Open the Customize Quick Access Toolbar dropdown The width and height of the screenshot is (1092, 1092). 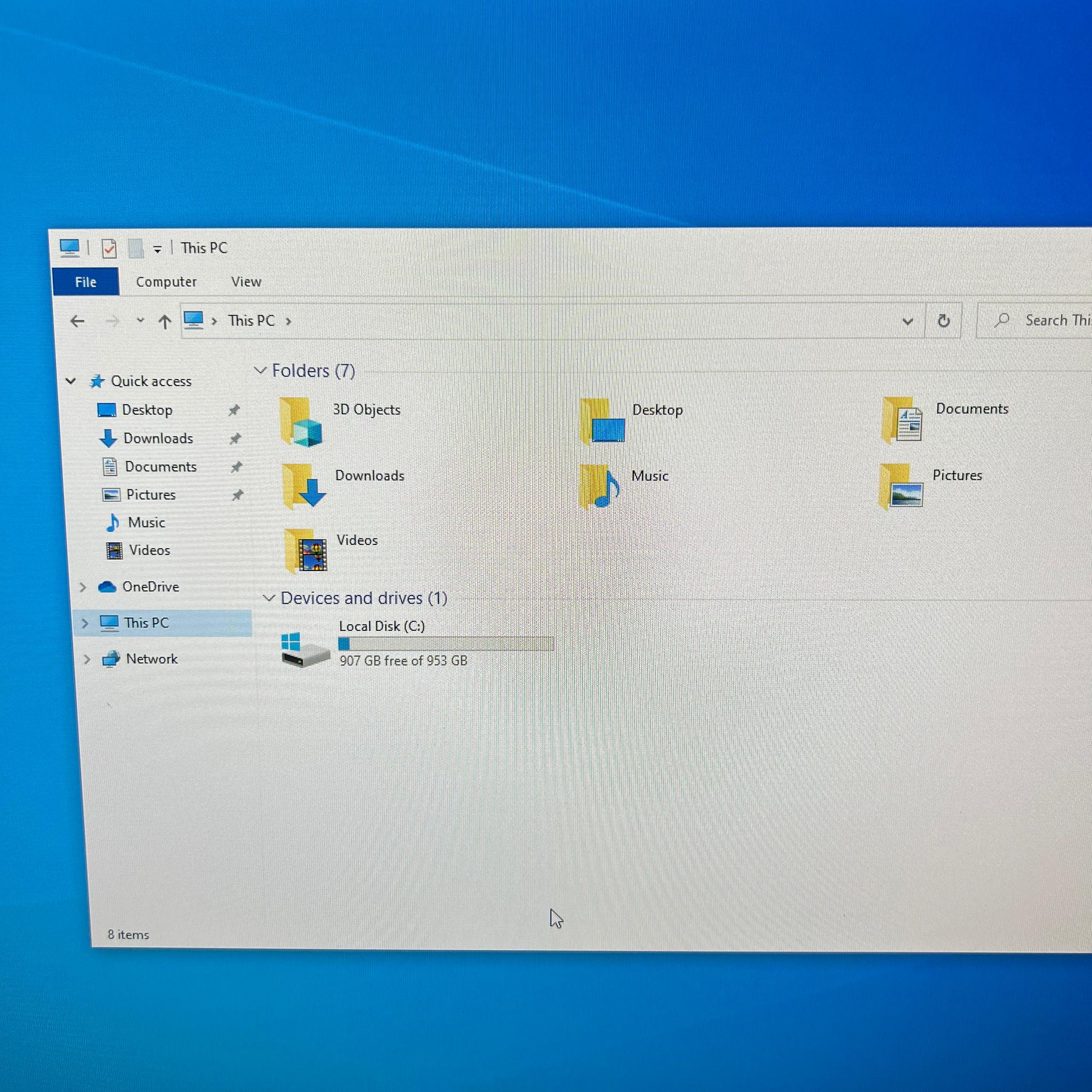pyautogui.click(x=157, y=249)
